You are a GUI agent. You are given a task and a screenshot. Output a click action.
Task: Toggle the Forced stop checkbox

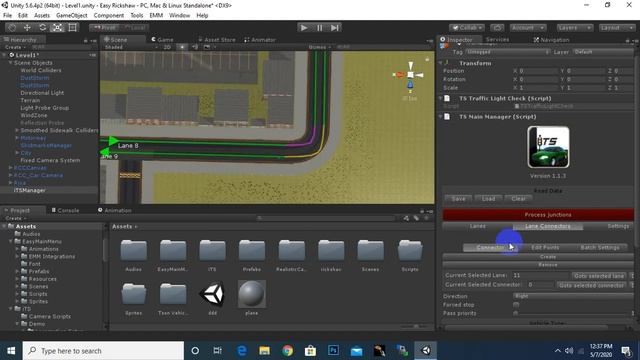coord(516,305)
